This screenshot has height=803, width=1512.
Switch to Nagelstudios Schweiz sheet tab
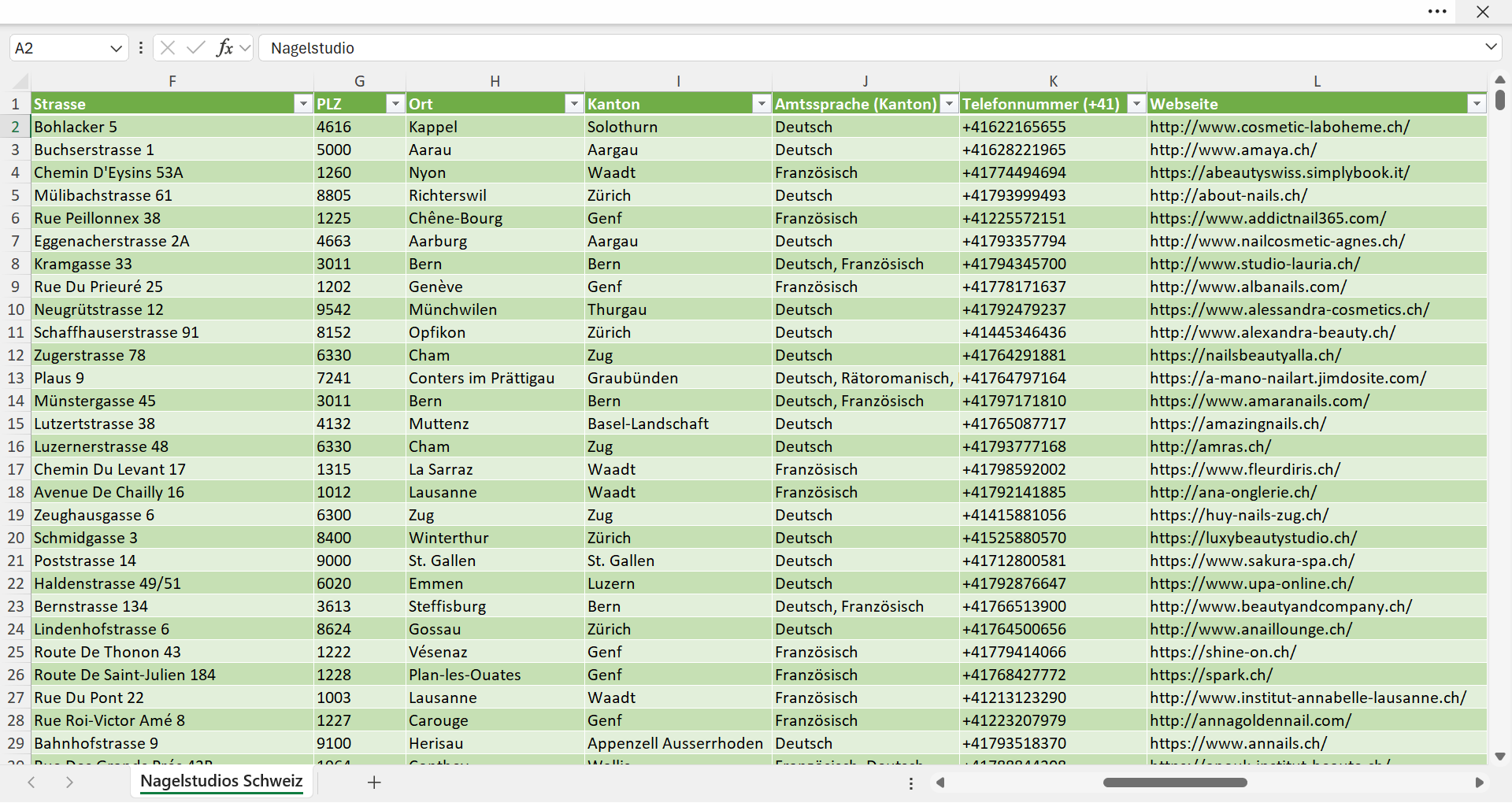click(221, 781)
